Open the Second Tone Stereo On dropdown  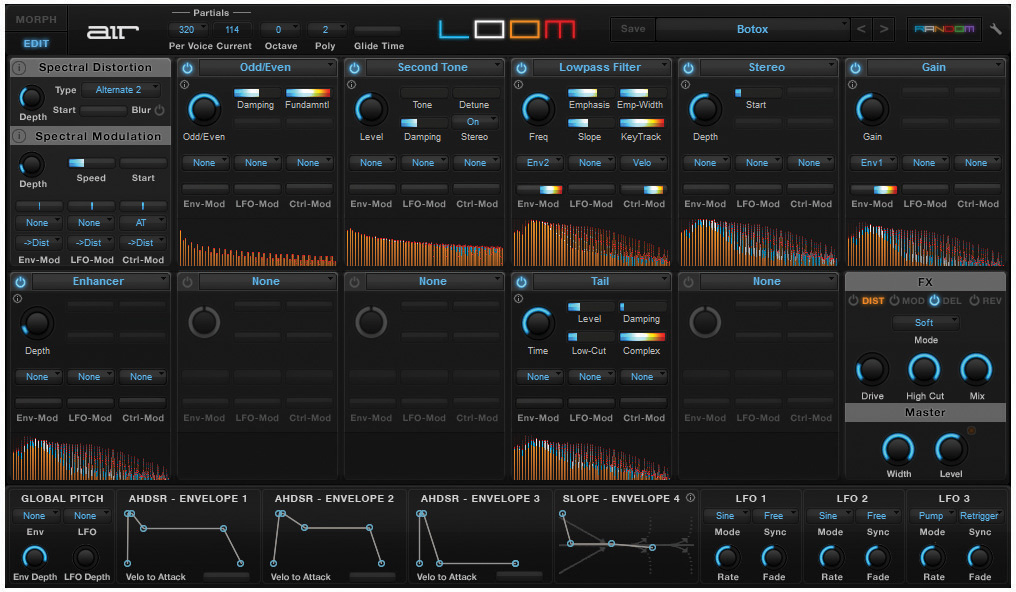point(475,122)
